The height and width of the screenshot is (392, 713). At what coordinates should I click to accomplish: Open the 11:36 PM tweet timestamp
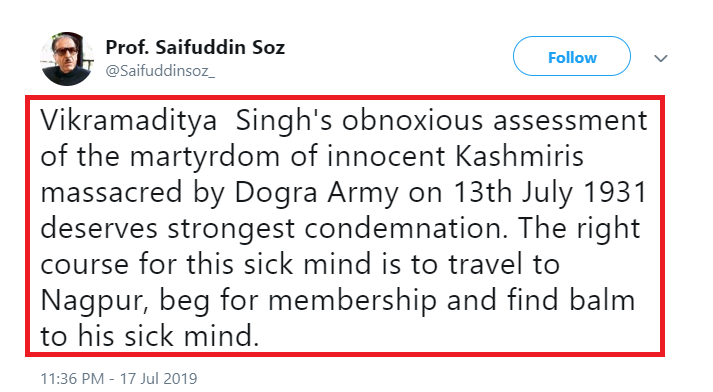tap(72, 378)
